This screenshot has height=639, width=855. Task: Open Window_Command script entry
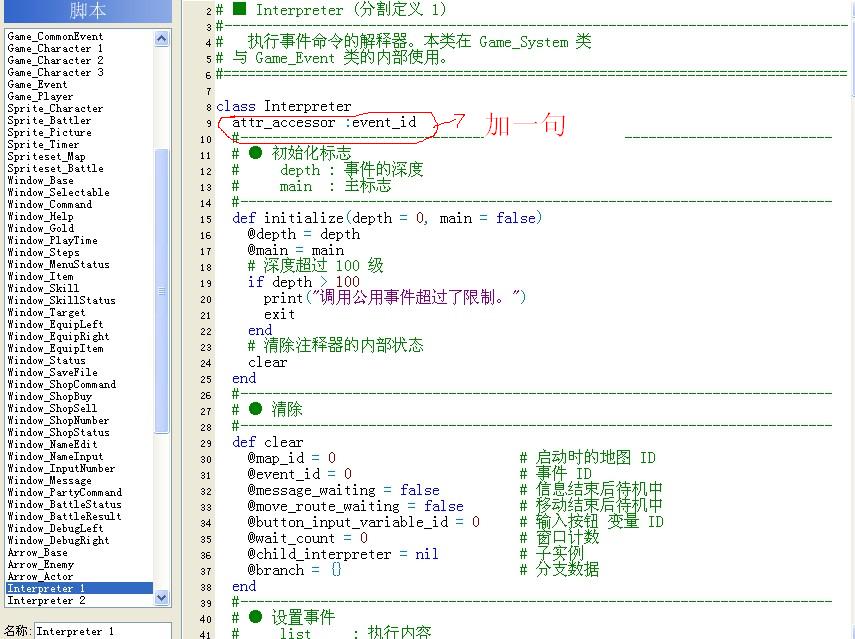pos(50,204)
